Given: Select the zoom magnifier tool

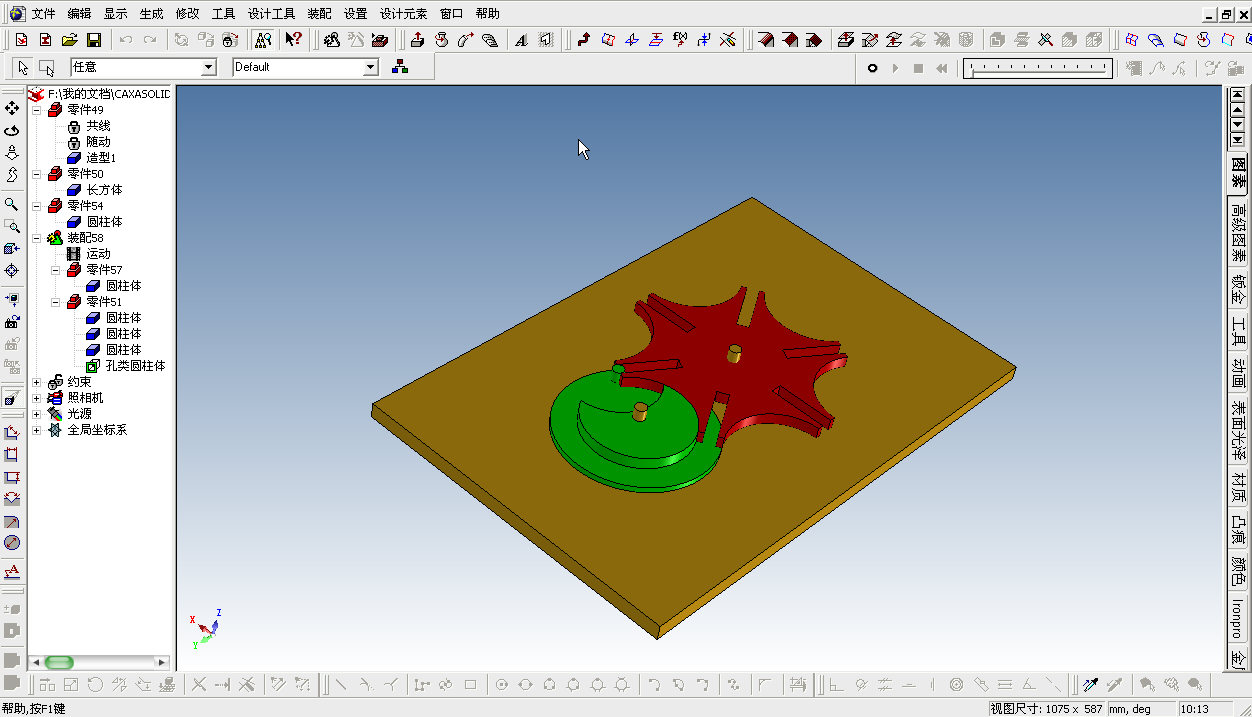Looking at the screenshot, I should 12,204.
